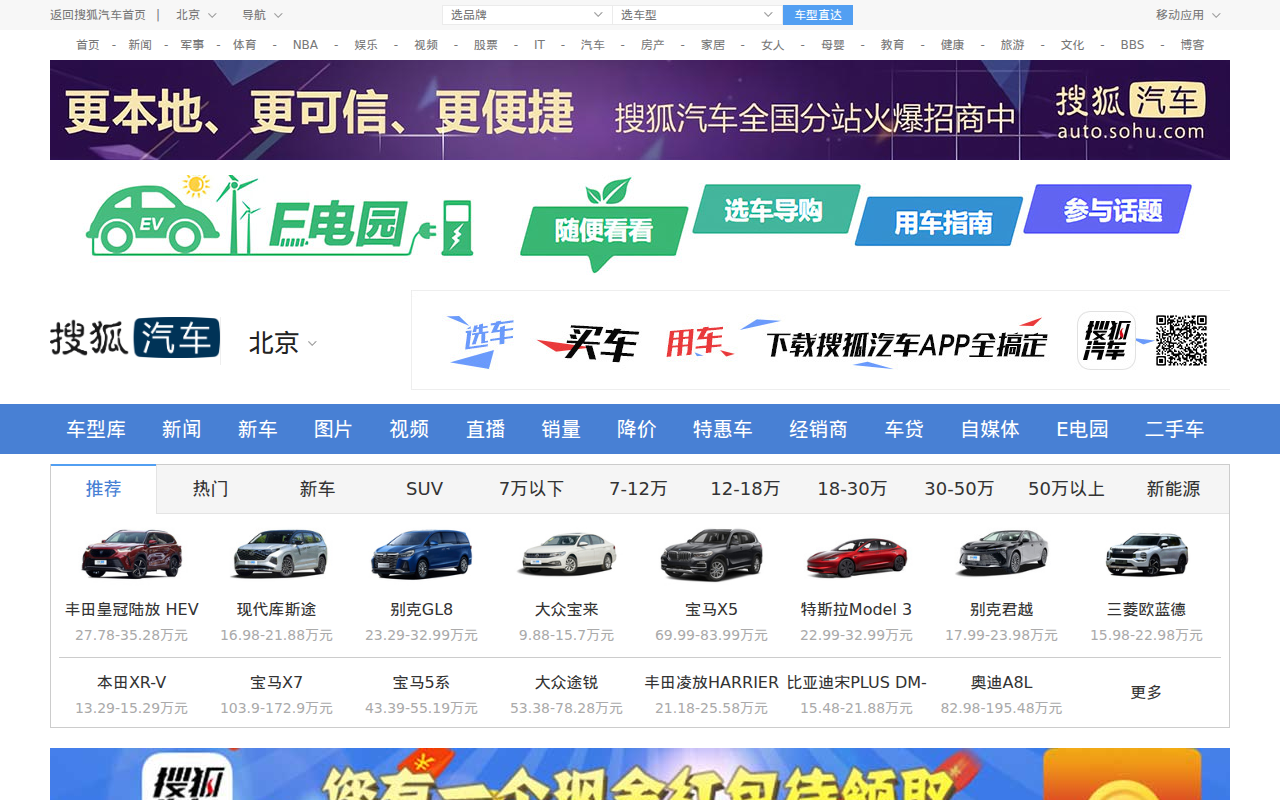The height and width of the screenshot is (800, 1280).
Task: Select the SUV tab
Action: pyautogui.click(x=424, y=489)
